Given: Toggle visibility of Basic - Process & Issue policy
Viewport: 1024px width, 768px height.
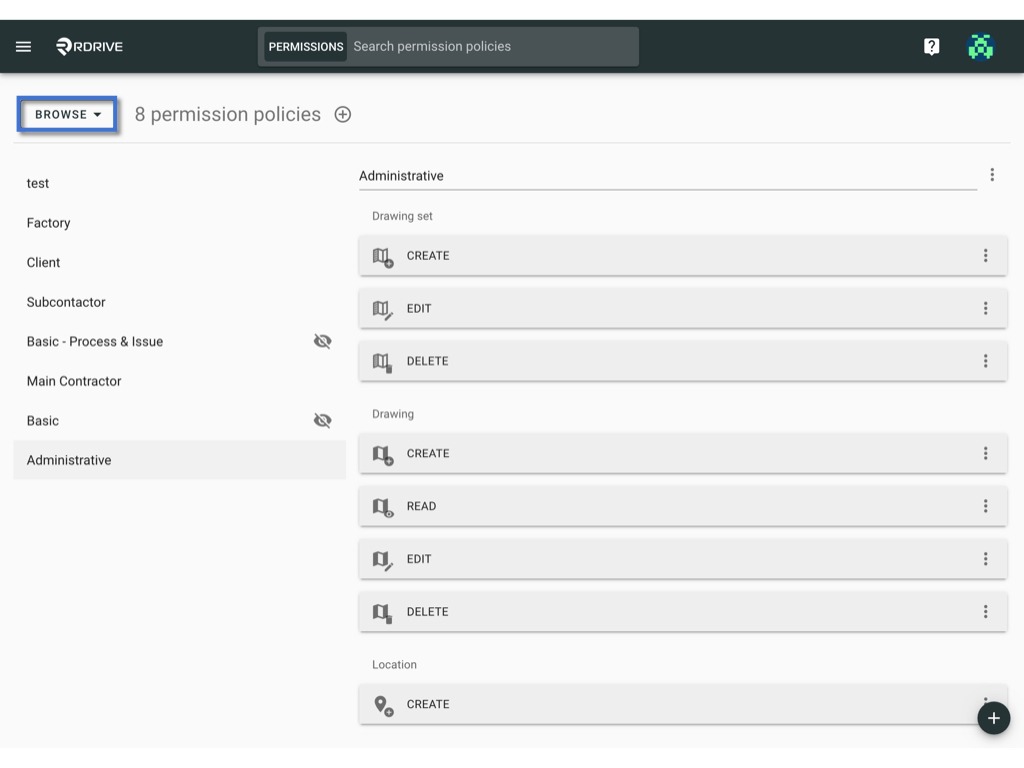Looking at the screenshot, I should 323,341.
